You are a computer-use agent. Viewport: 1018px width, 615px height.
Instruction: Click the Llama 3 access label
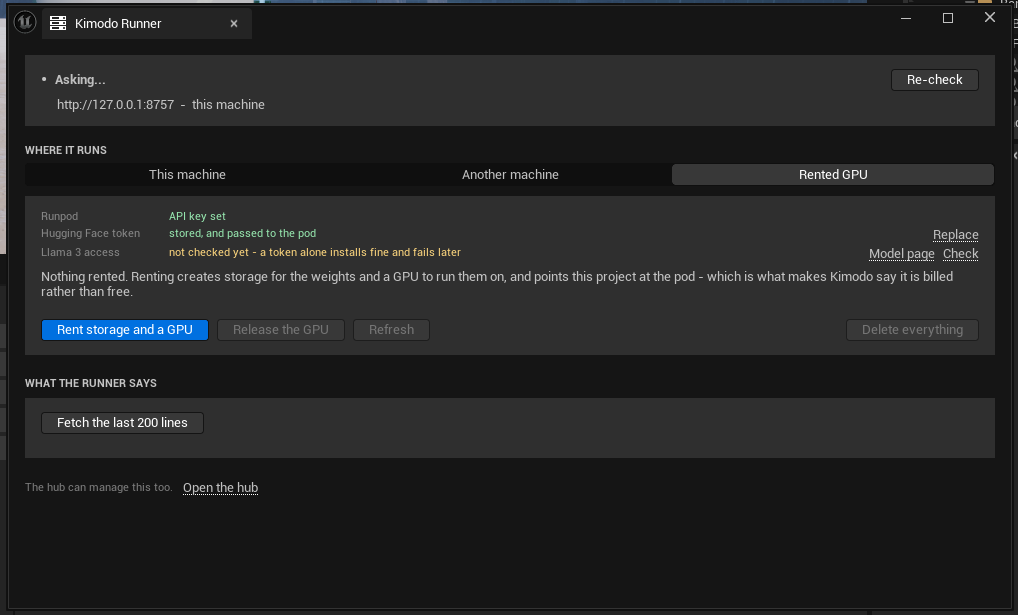[80, 253]
